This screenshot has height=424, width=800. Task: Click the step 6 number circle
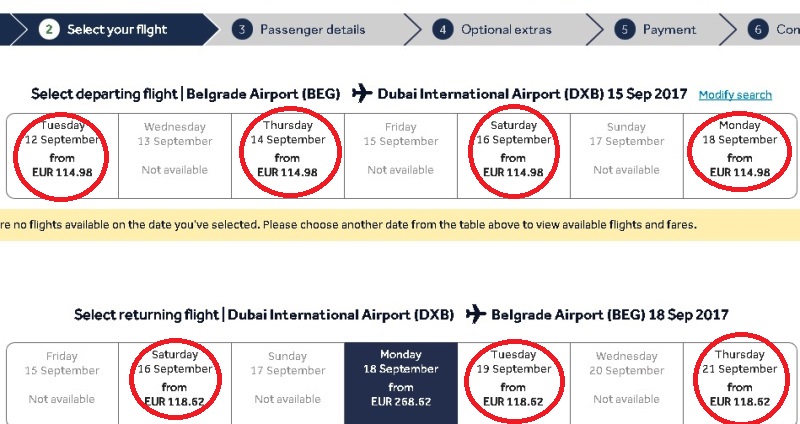tap(758, 29)
